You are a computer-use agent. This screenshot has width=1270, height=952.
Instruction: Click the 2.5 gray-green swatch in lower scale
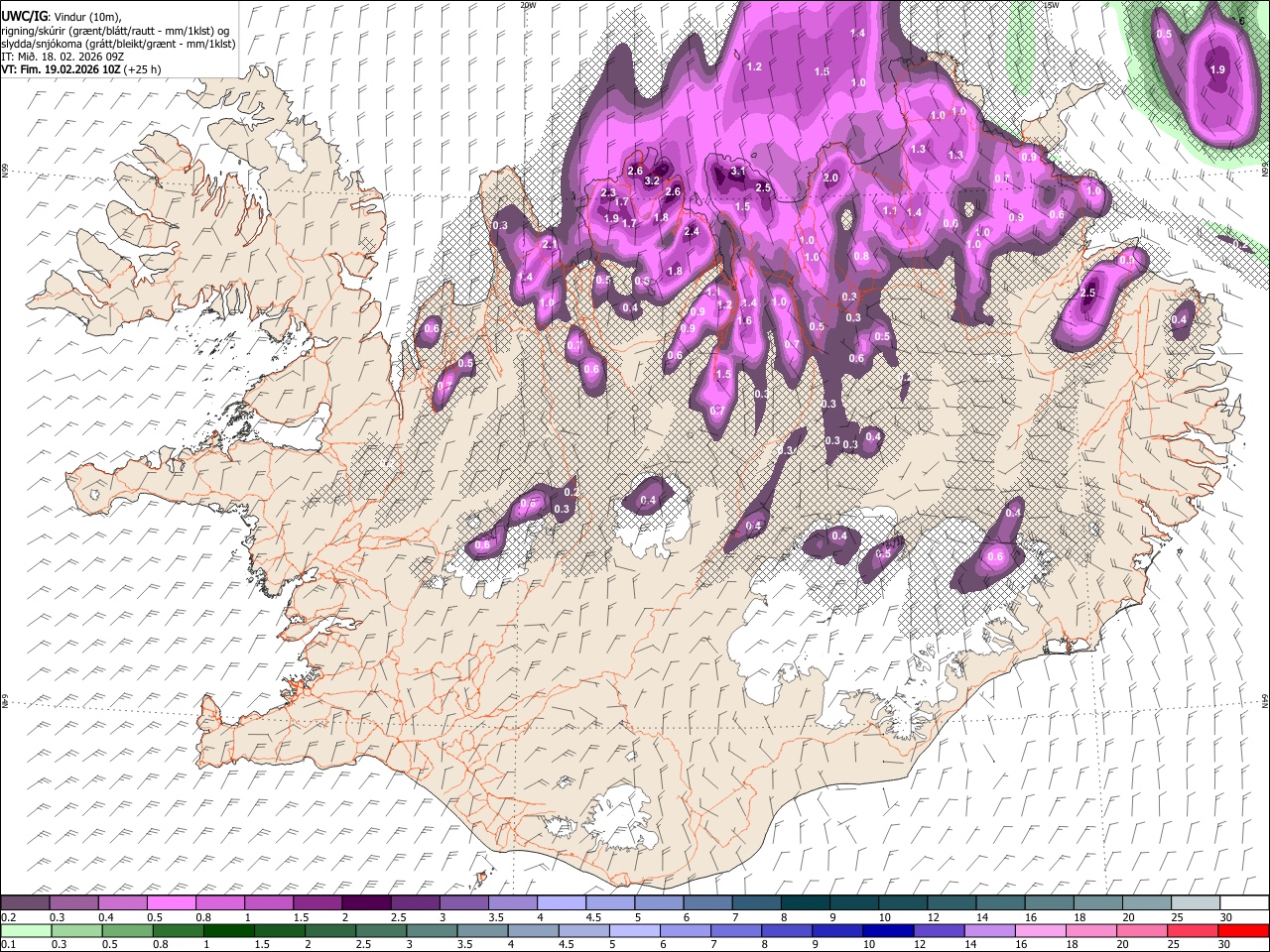pos(379,931)
